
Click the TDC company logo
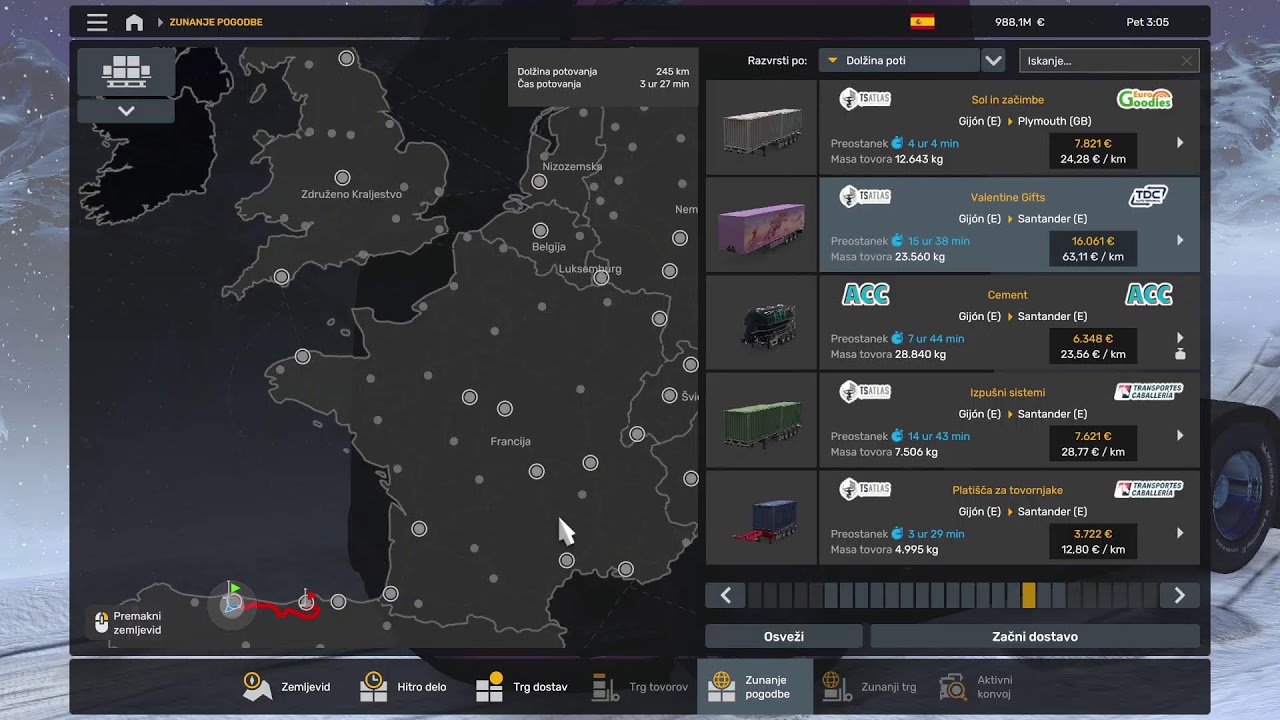pos(1148,197)
